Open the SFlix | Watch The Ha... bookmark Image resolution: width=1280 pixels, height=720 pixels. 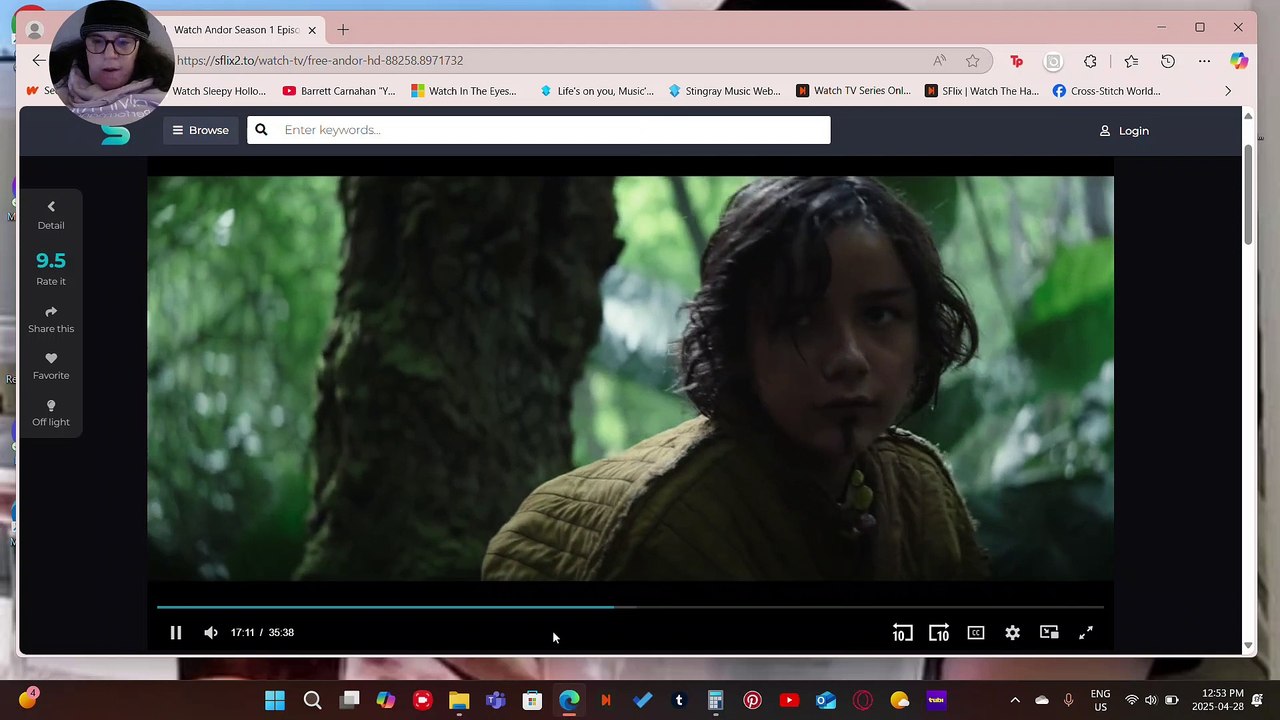[981, 91]
